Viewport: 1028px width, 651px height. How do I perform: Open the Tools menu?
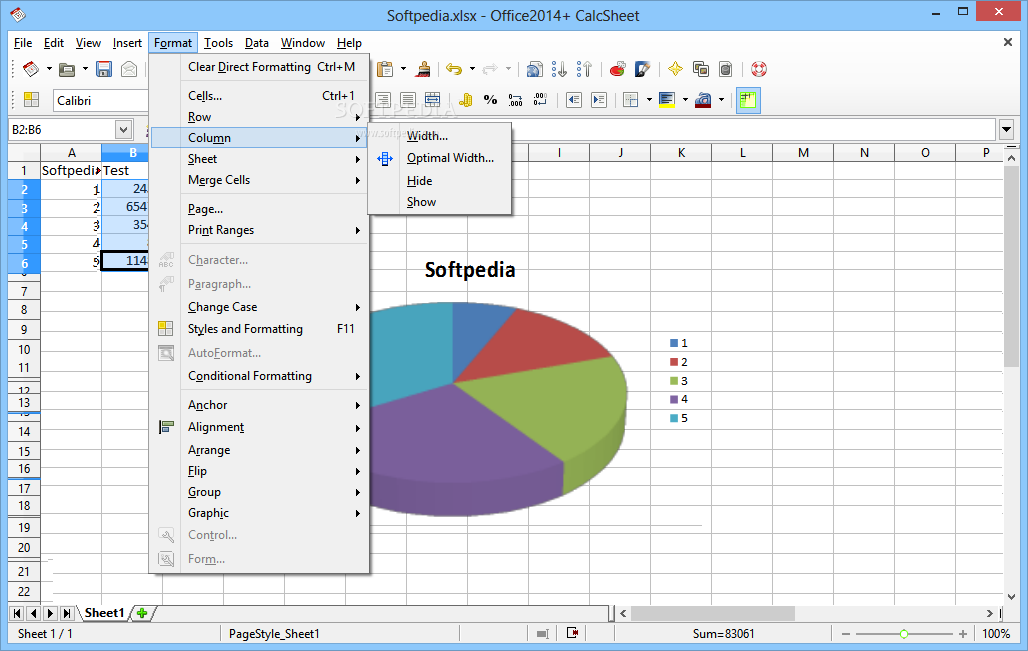[218, 43]
